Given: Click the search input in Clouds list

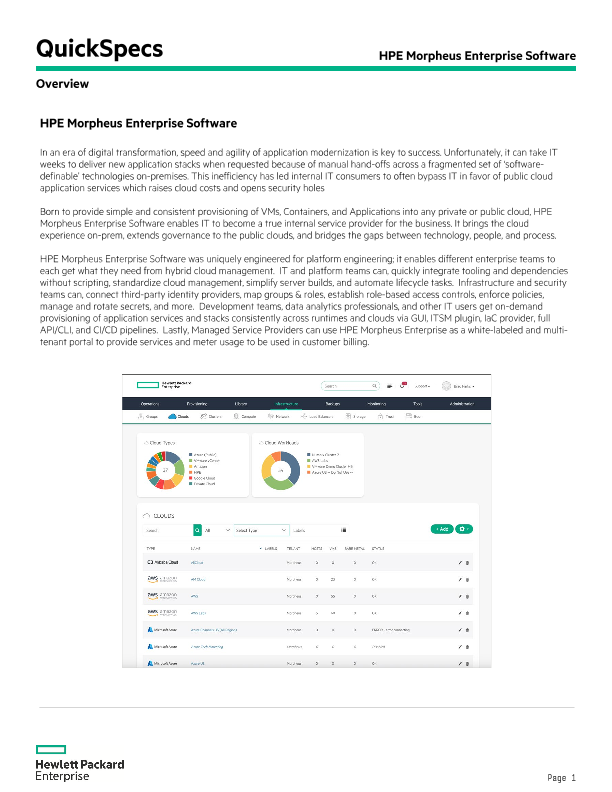Looking at the screenshot, I should tap(168, 530).
